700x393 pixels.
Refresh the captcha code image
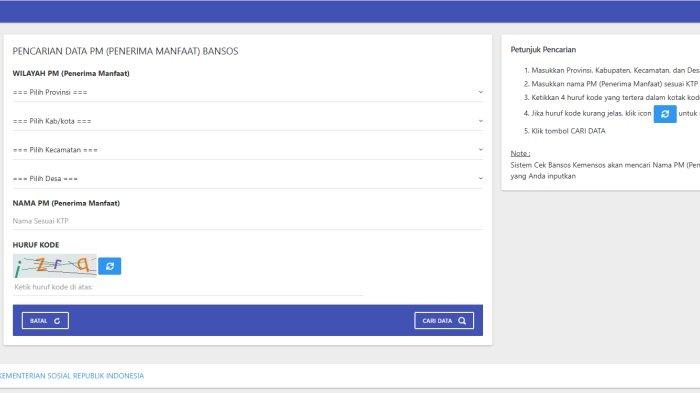pyautogui.click(x=110, y=266)
